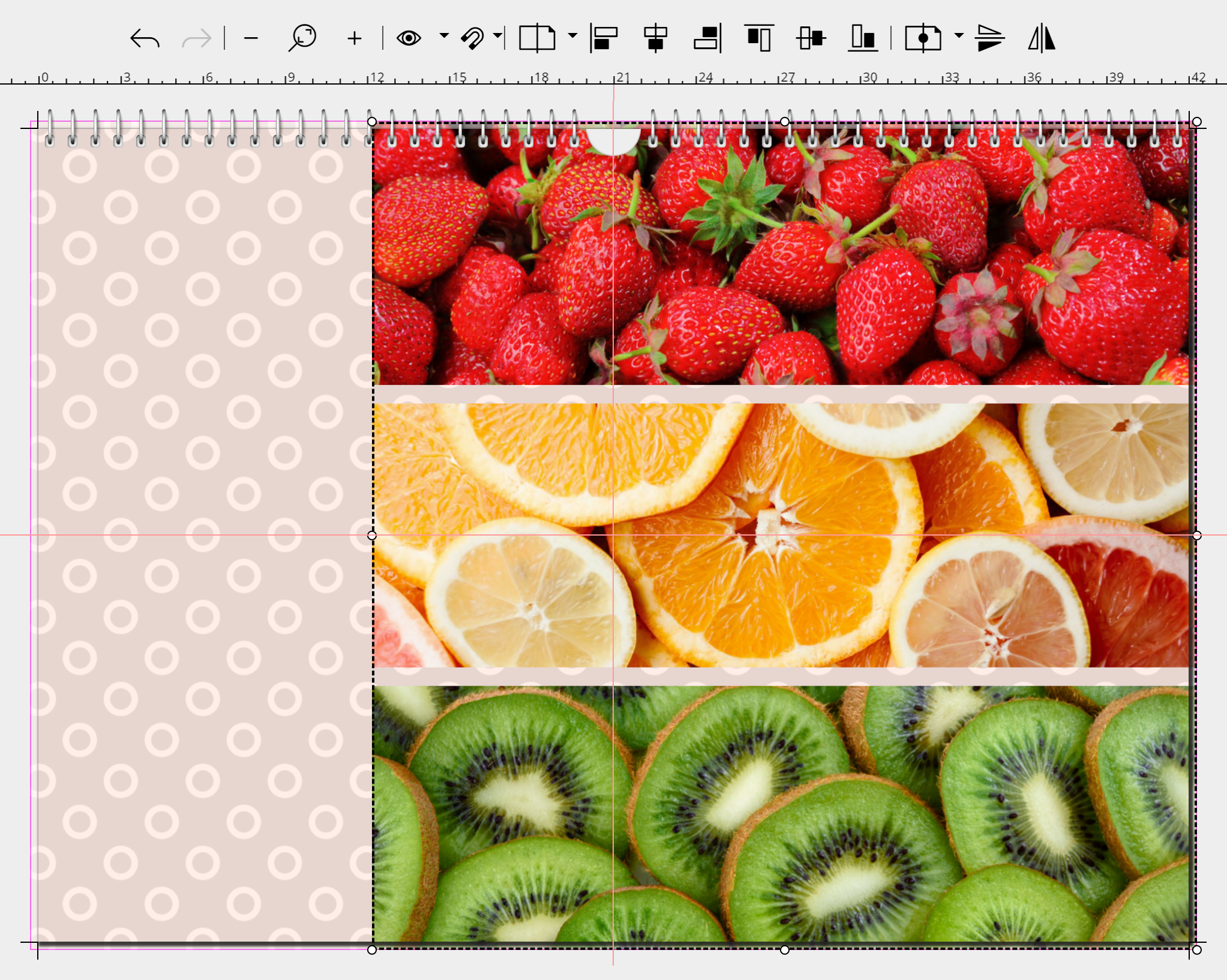The image size is (1227, 980).
Task: Toggle the eye visibility icon
Action: tap(409, 38)
